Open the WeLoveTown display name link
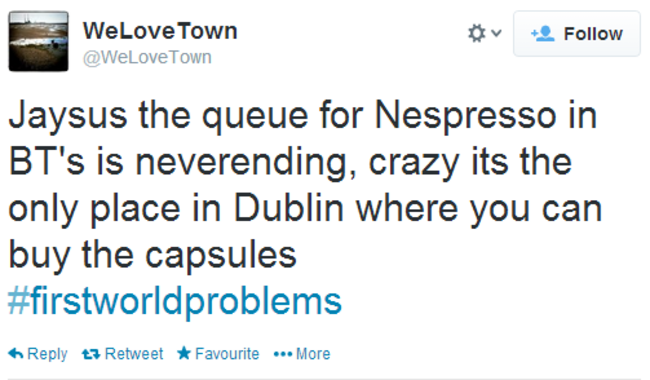650x380 pixels. 160,31
